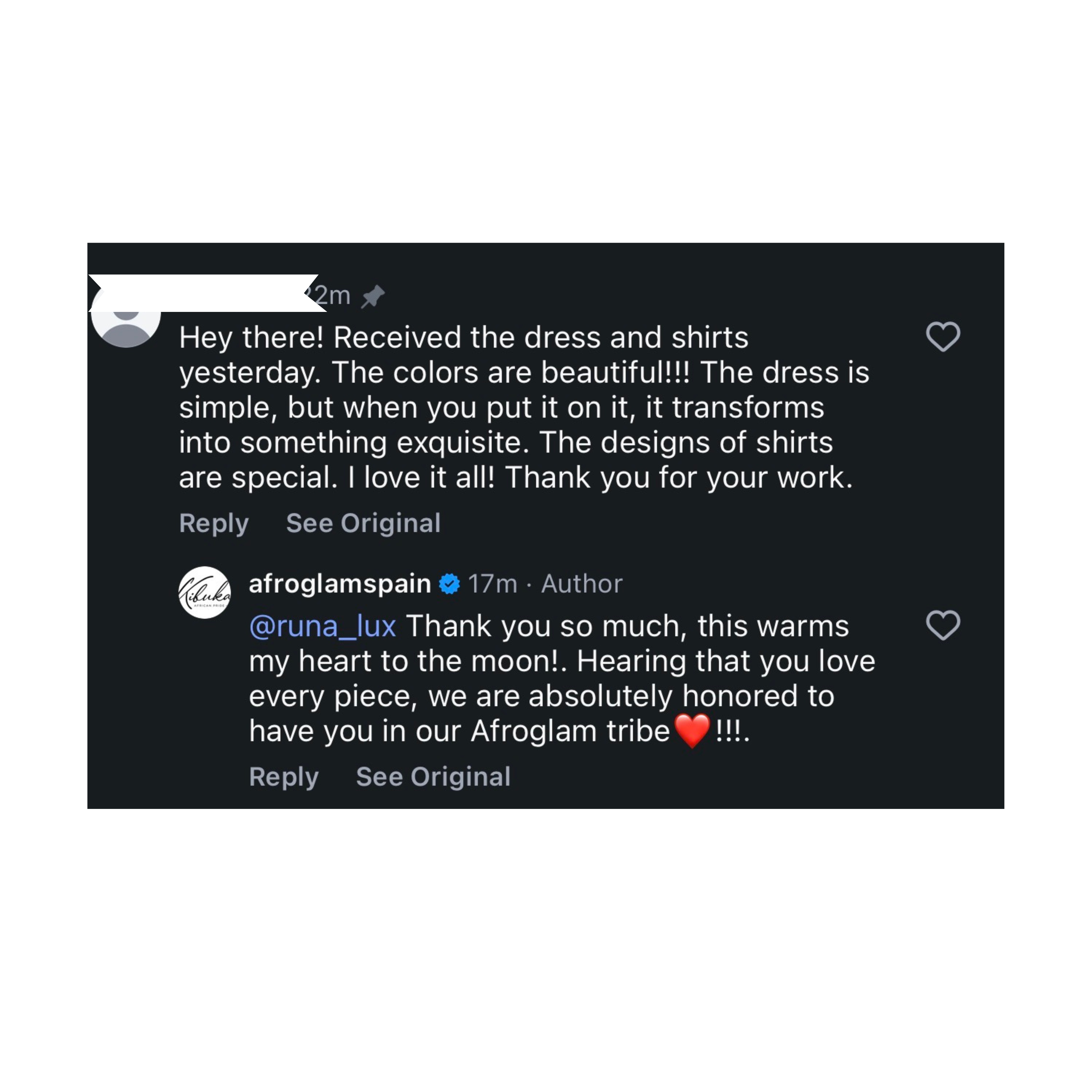See Original of afroglamspain's reply
The image size is (1092, 1092).
click(x=433, y=777)
